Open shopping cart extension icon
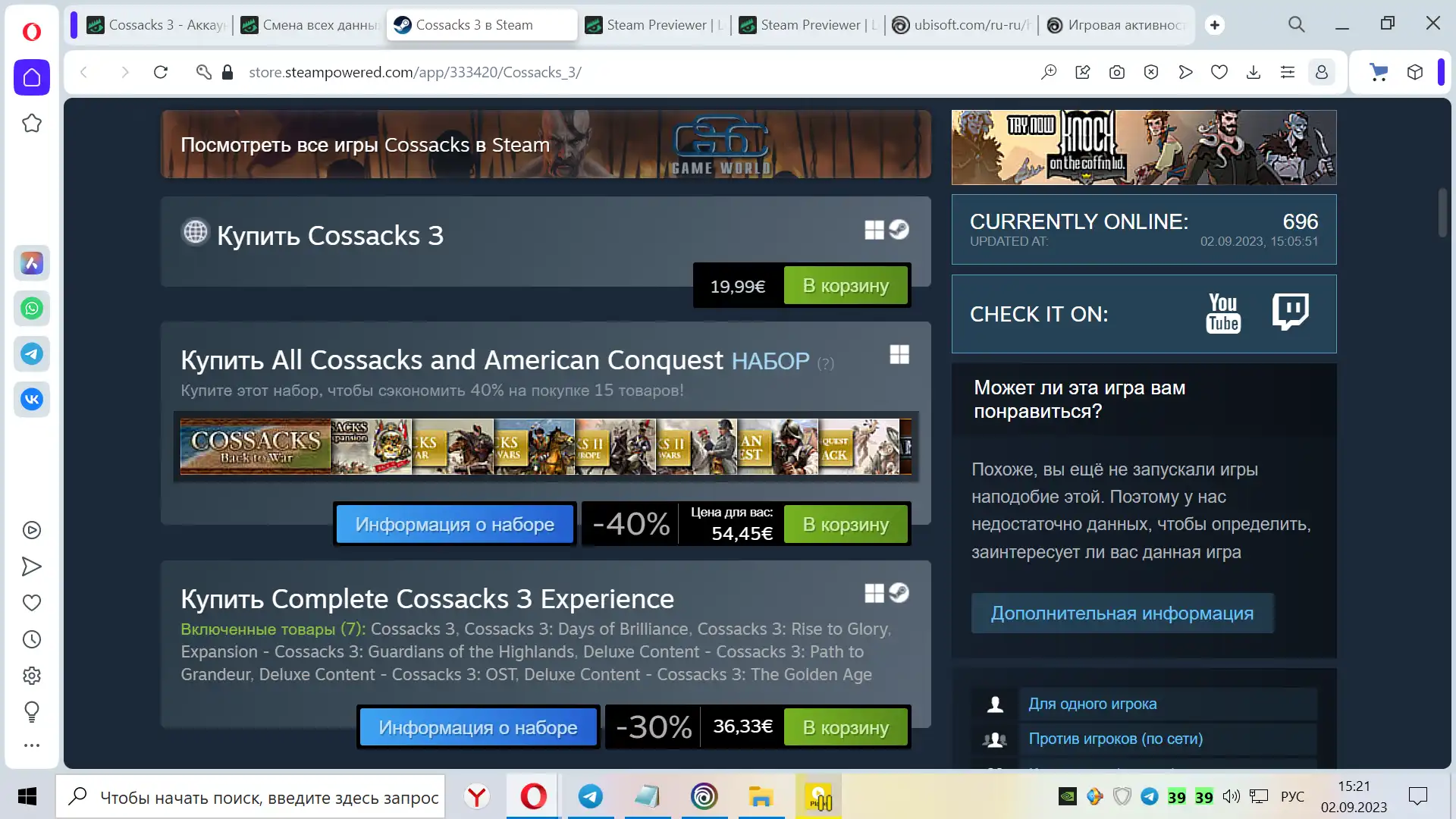The width and height of the screenshot is (1456, 819). [x=1379, y=72]
